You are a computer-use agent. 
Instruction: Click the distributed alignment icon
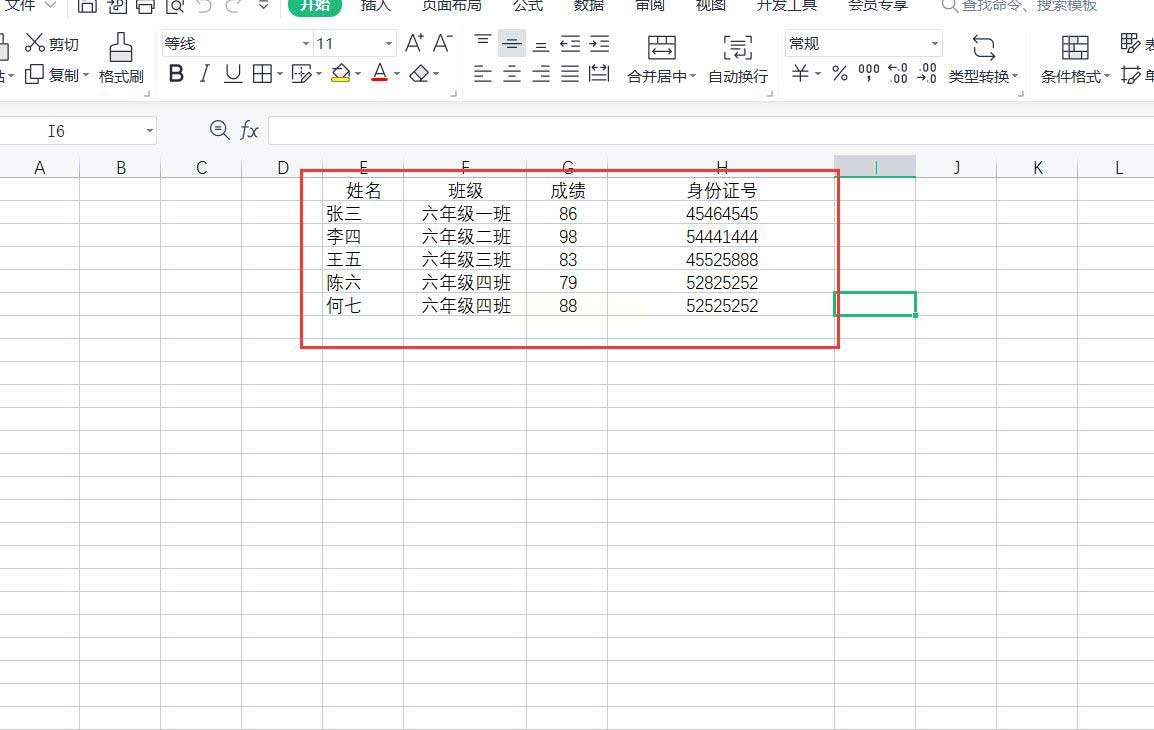600,74
